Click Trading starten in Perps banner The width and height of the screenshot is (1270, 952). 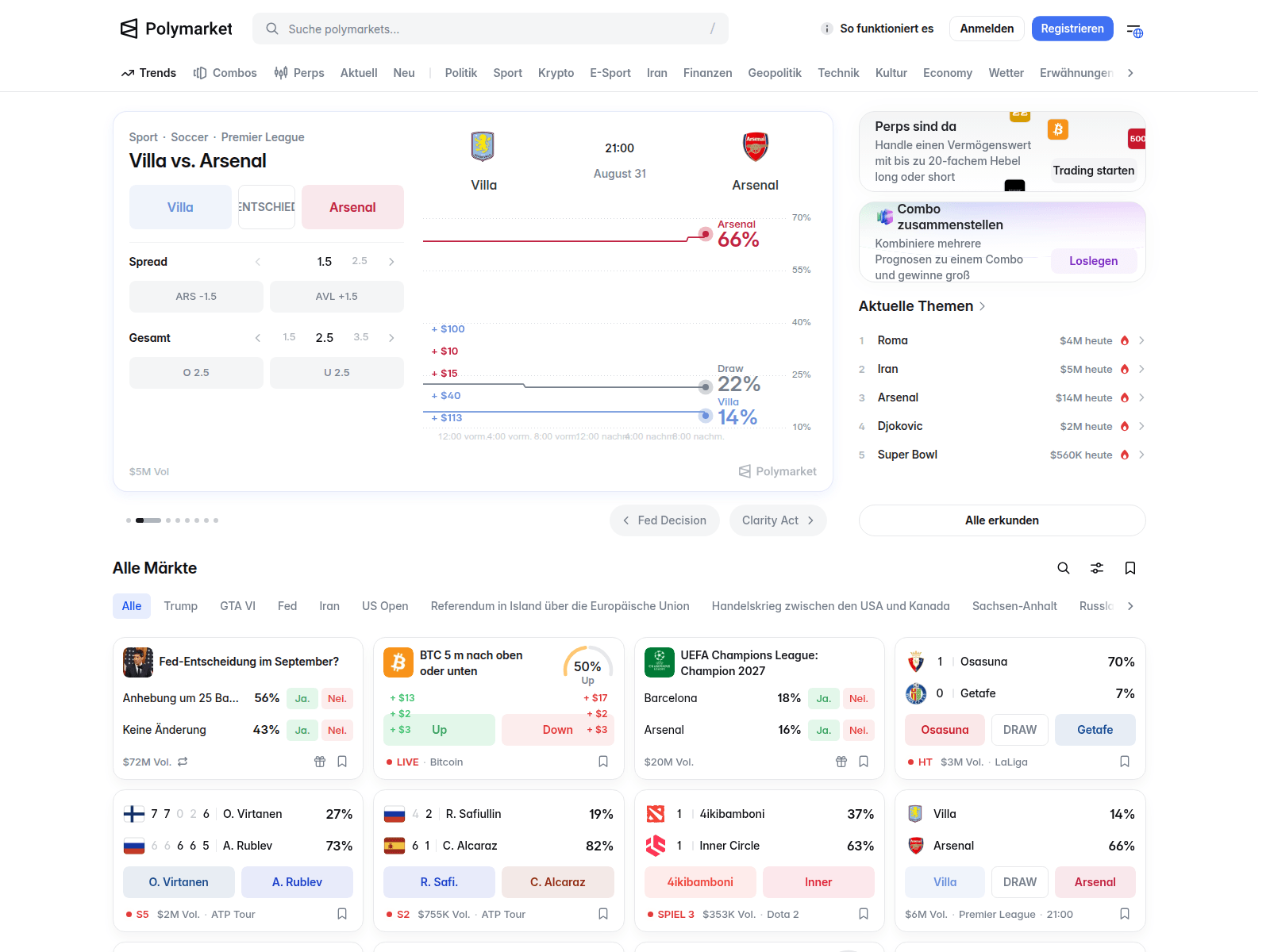(1094, 171)
